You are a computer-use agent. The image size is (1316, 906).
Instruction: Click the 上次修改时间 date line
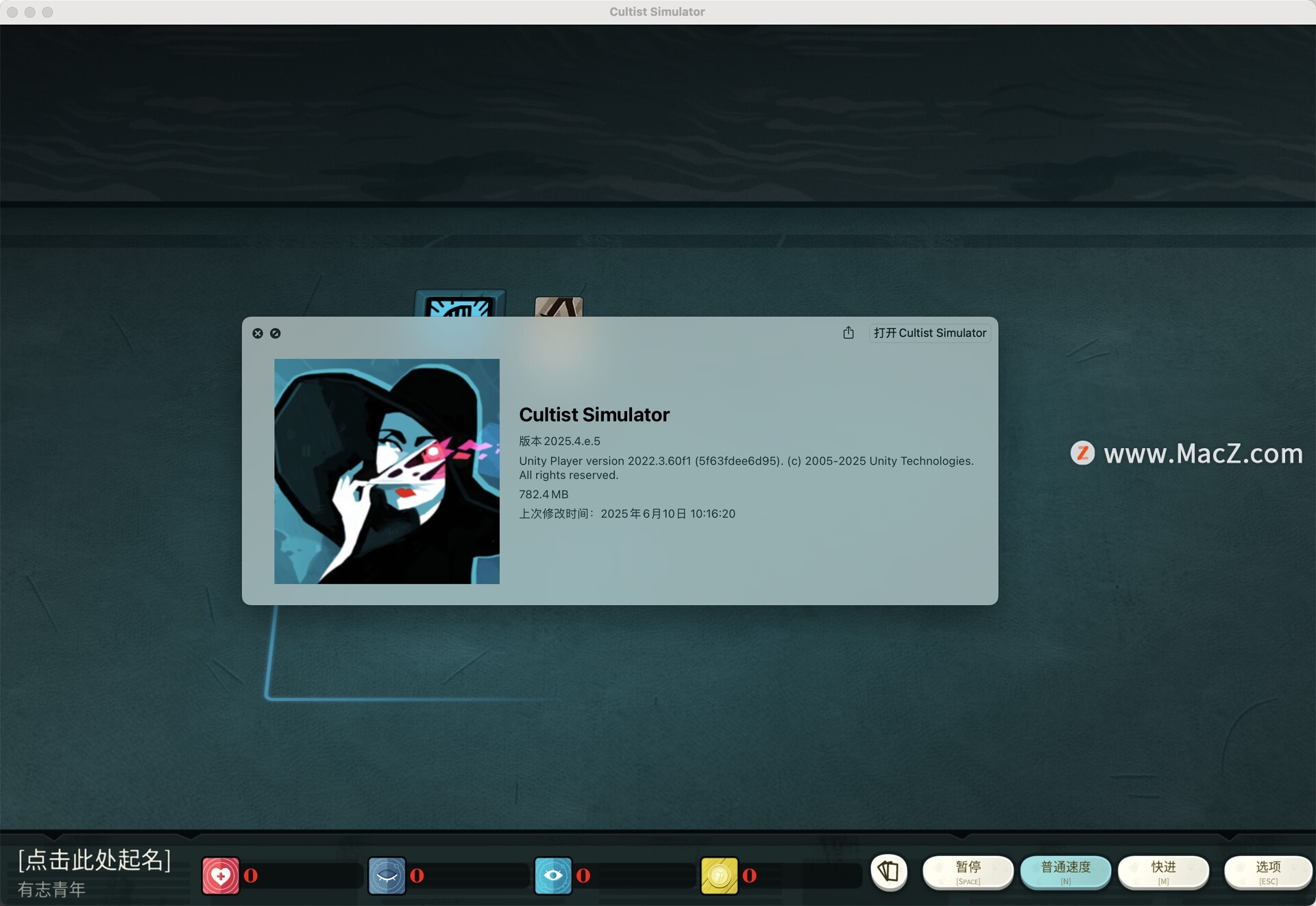point(627,513)
